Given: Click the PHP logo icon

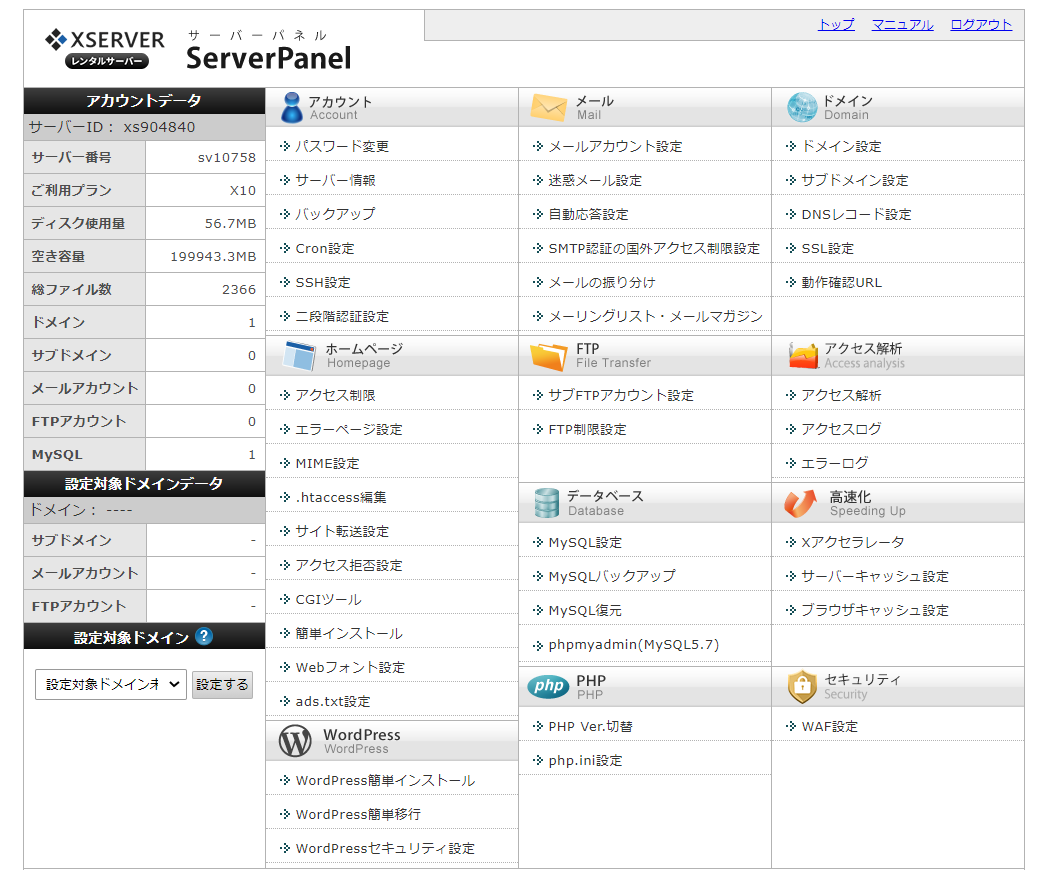Looking at the screenshot, I should (x=549, y=686).
